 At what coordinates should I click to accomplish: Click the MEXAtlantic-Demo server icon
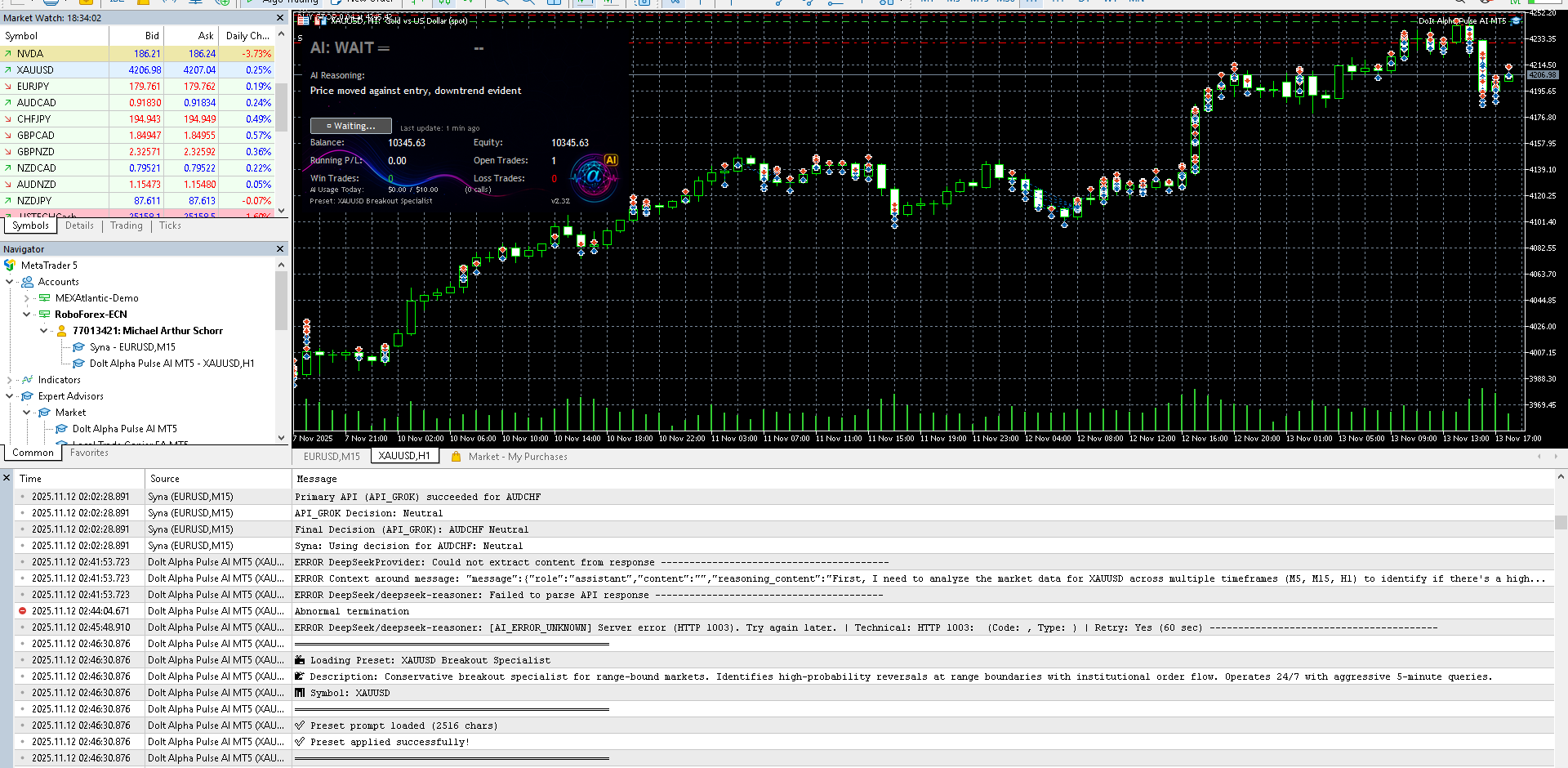click(x=45, y=298)
